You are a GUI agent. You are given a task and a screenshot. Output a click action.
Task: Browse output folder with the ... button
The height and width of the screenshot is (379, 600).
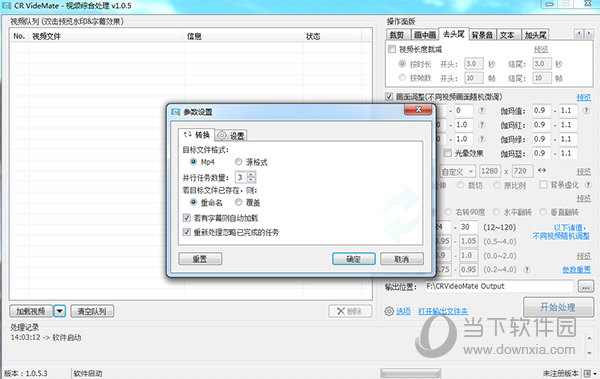click(x=585, y=286)
